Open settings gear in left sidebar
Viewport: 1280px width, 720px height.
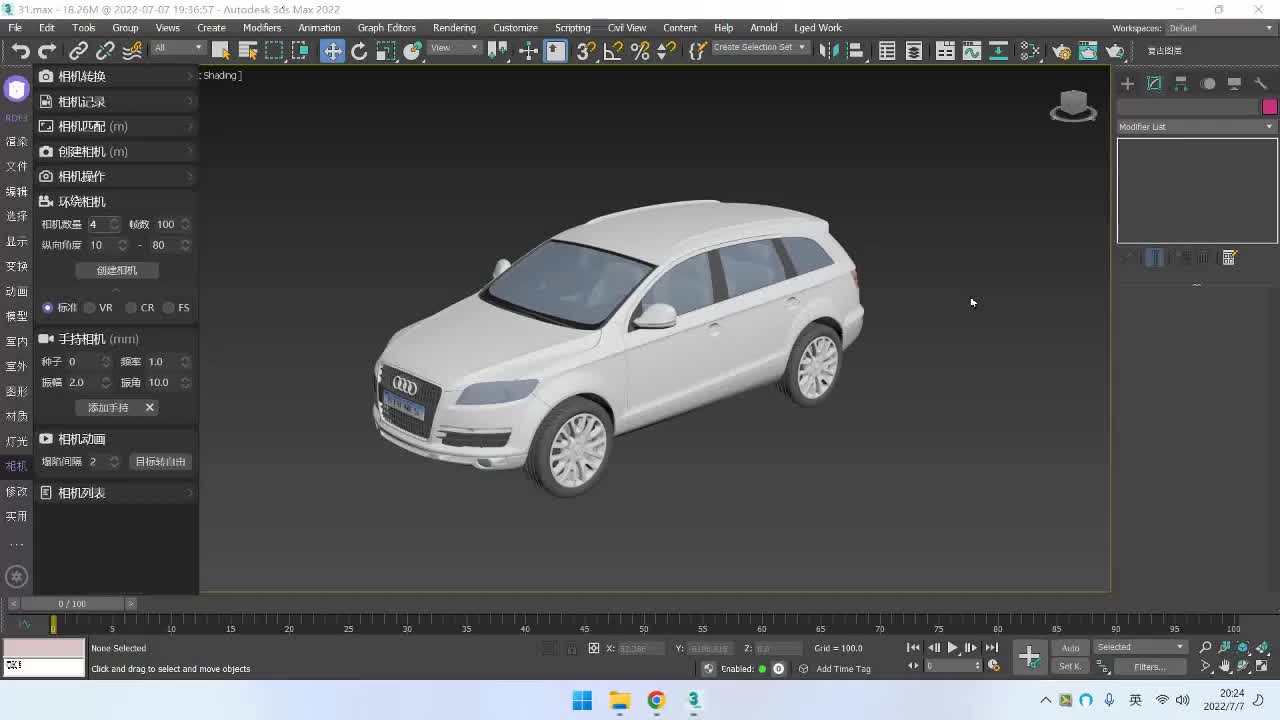point(16,576)
